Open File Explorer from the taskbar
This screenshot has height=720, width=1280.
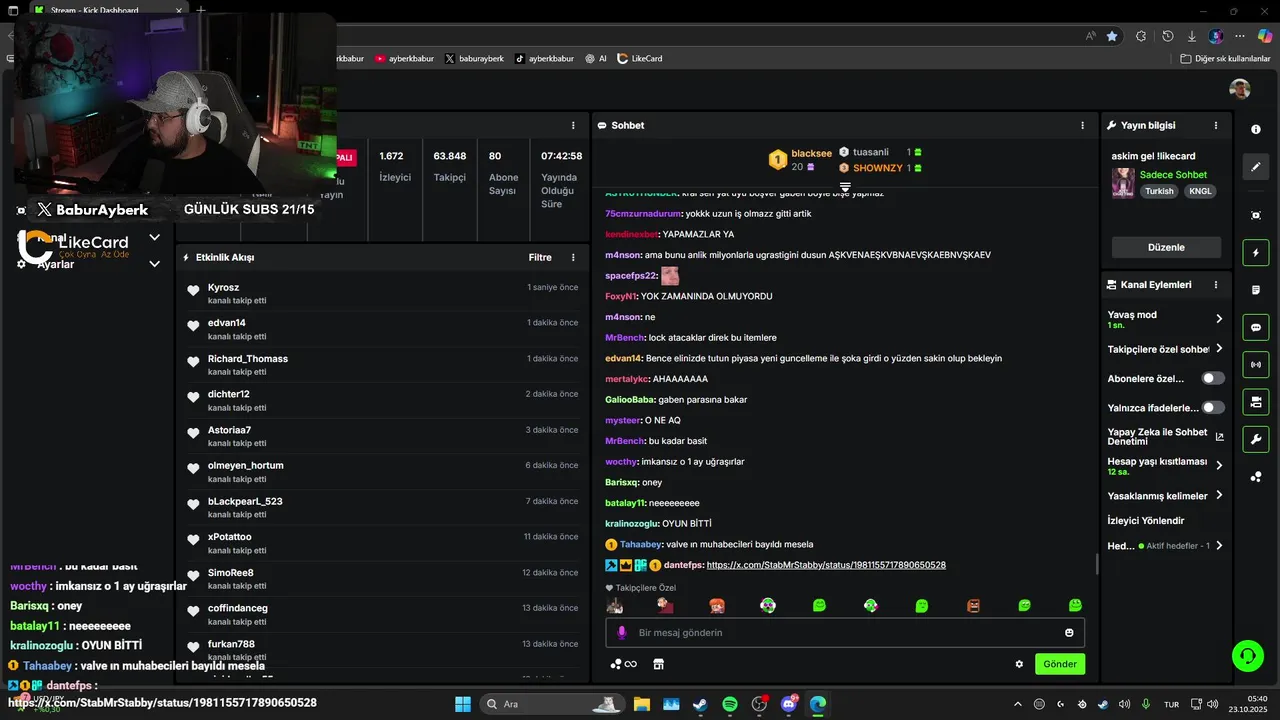click(x=641, y=704)
